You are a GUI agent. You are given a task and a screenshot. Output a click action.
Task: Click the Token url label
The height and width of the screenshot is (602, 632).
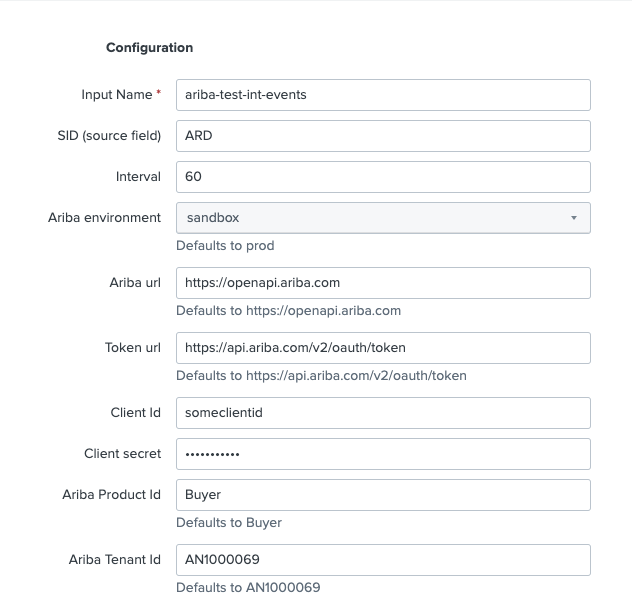point(132,348)
